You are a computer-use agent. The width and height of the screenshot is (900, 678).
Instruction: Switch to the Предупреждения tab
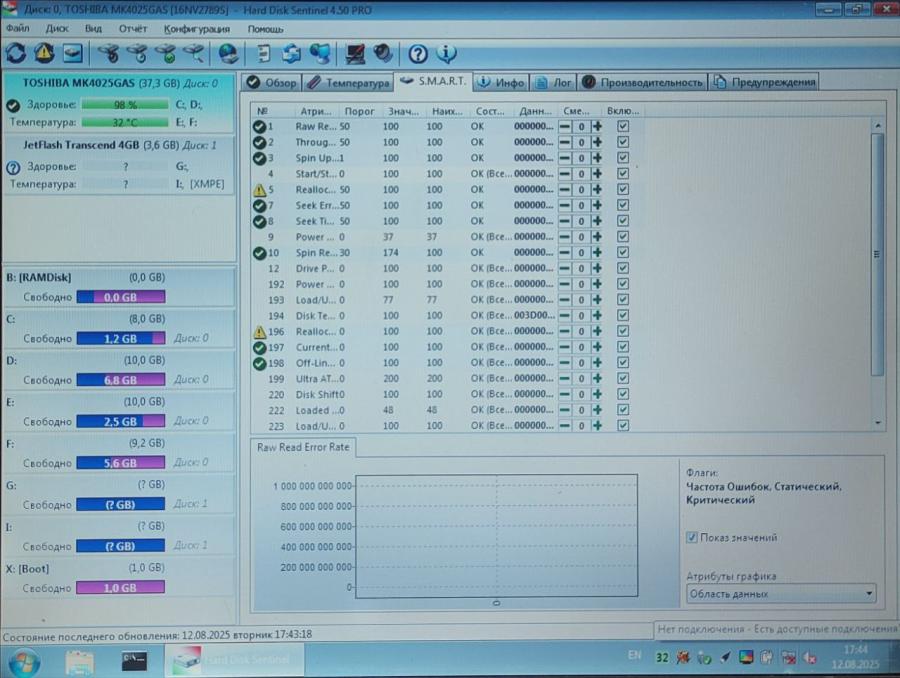click(764, 82)
